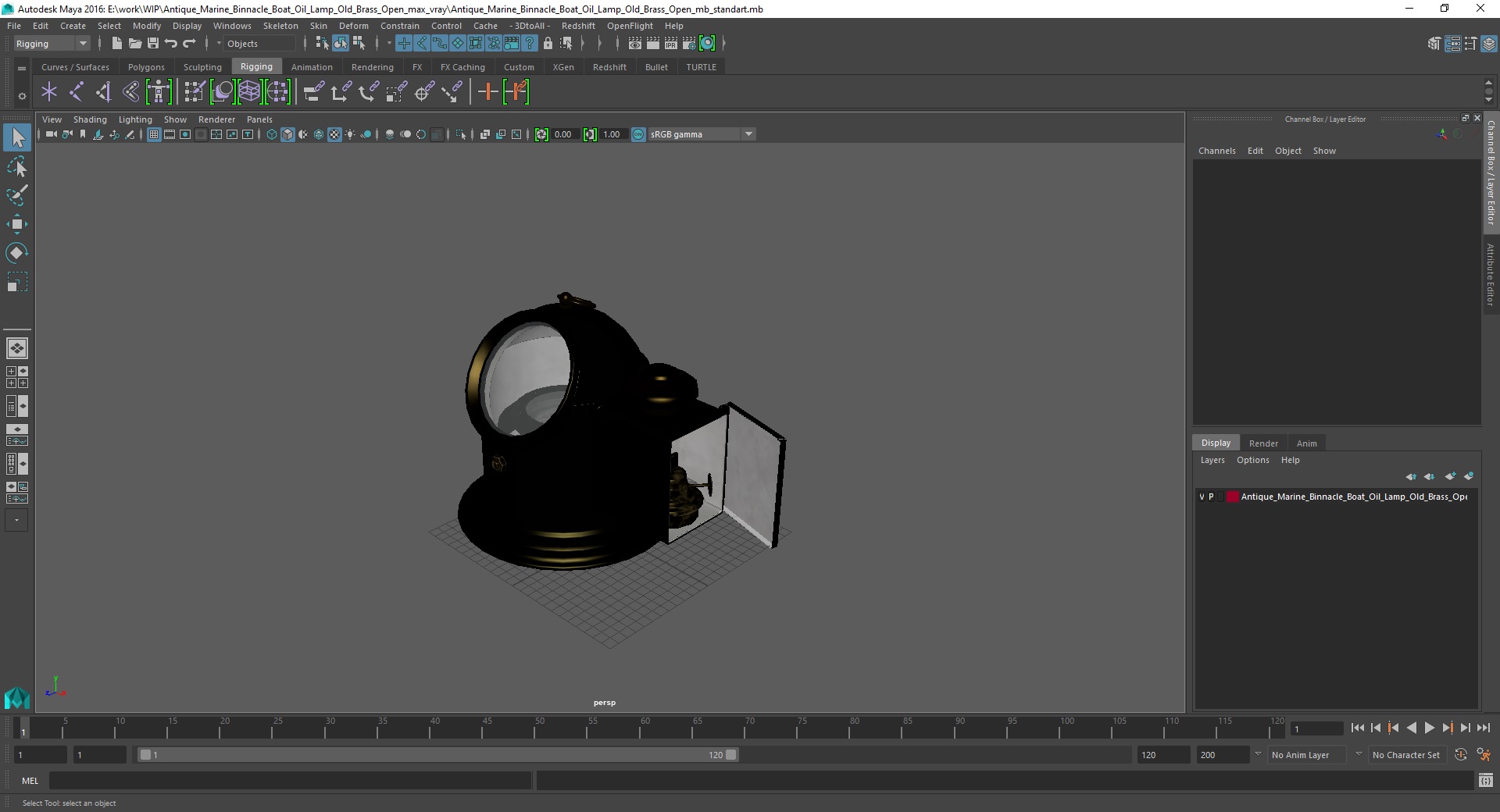Viewport: 1500px width, 812px height.
Task: Open the Deform menu
Action: pos(353,26)
